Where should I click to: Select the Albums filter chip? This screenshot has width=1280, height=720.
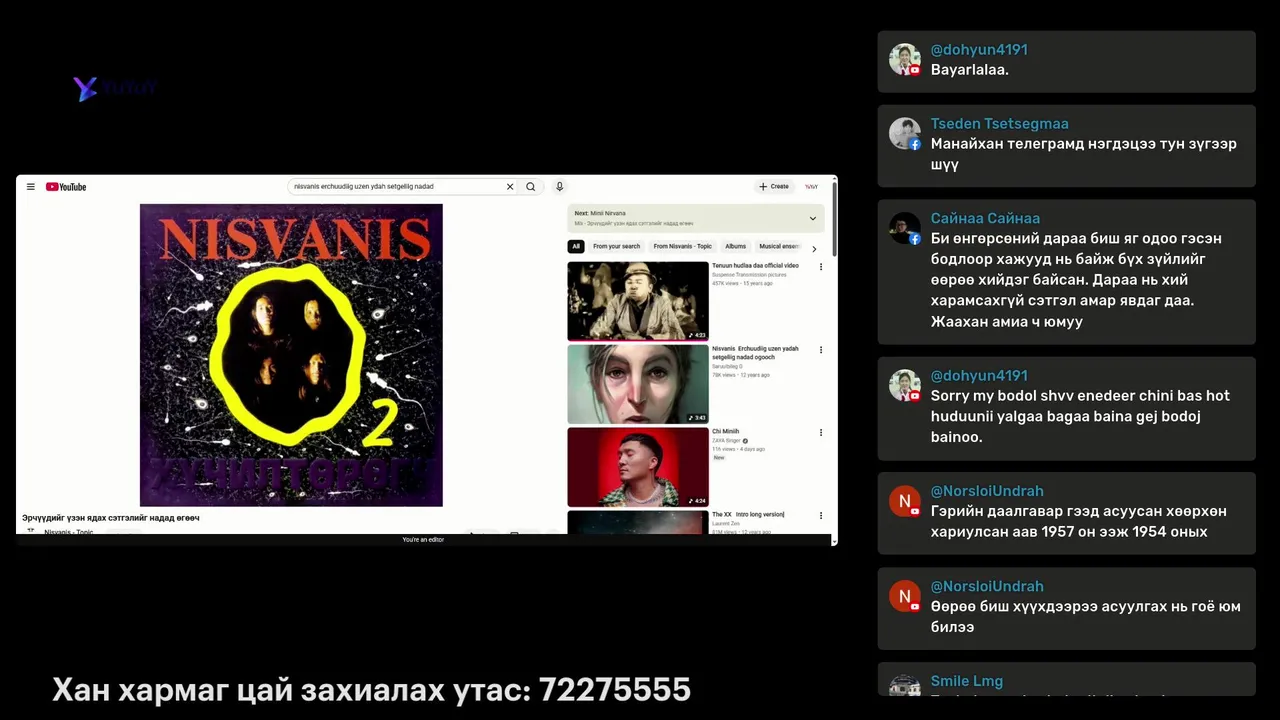[x=735, y=246]
